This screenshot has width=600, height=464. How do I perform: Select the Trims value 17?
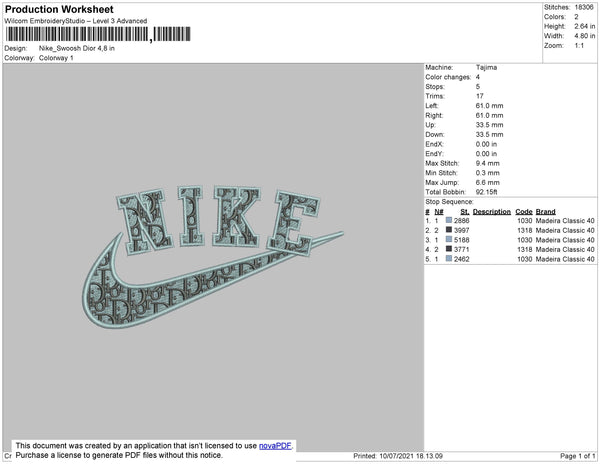point(480,96)
